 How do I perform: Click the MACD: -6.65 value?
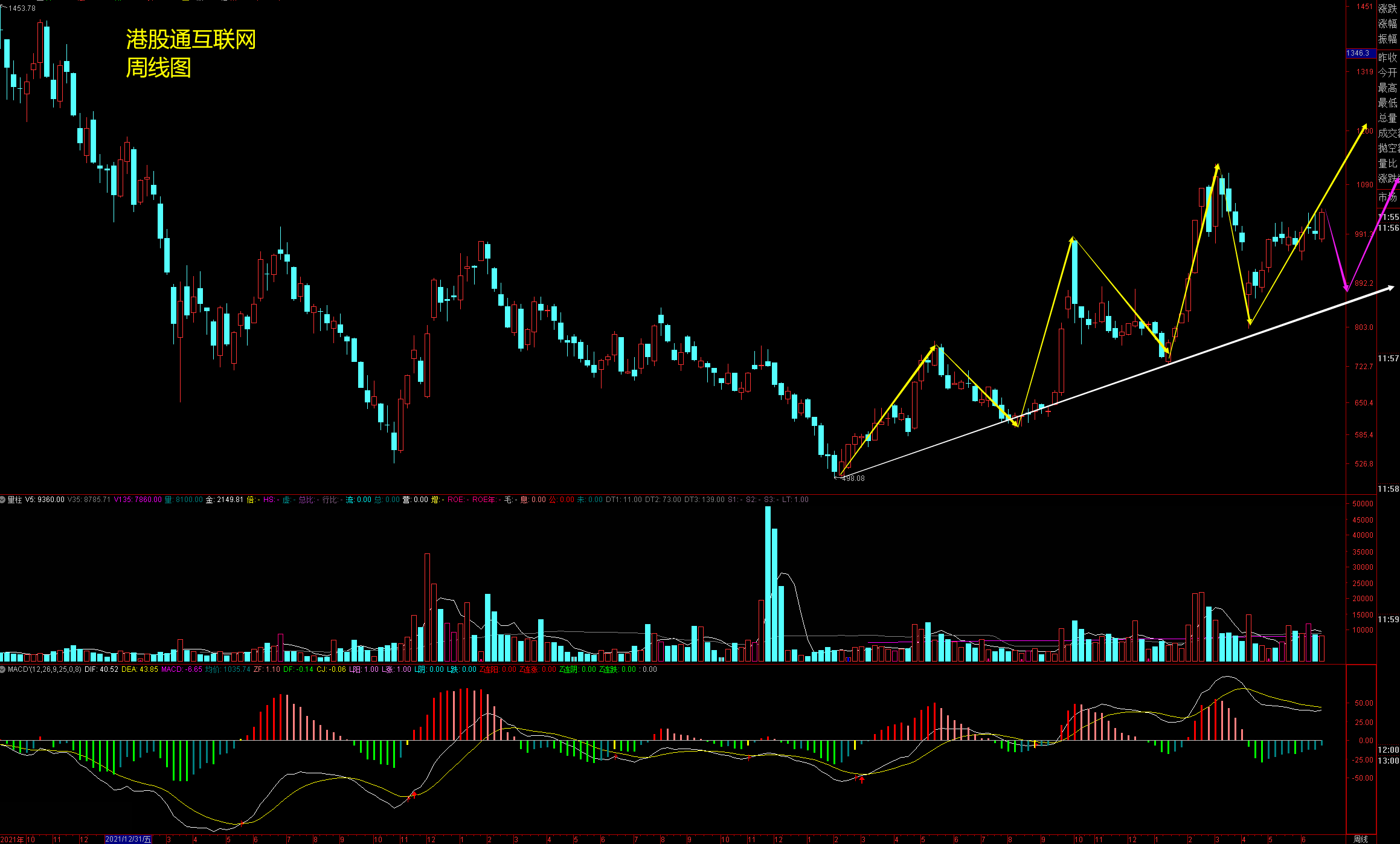point(182,669)
